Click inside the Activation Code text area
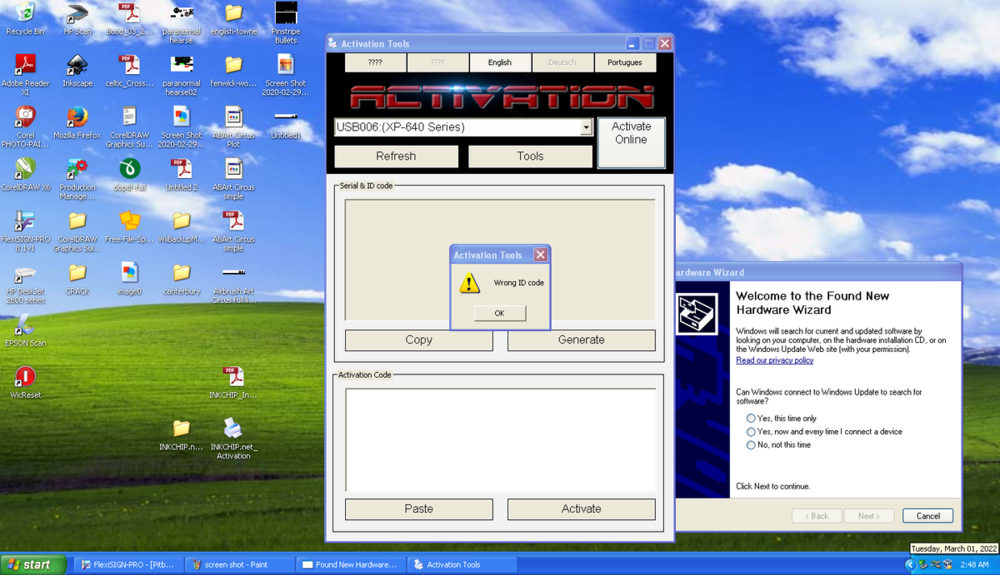Viewport: 1000px width, 575px height. click(501, 440)
